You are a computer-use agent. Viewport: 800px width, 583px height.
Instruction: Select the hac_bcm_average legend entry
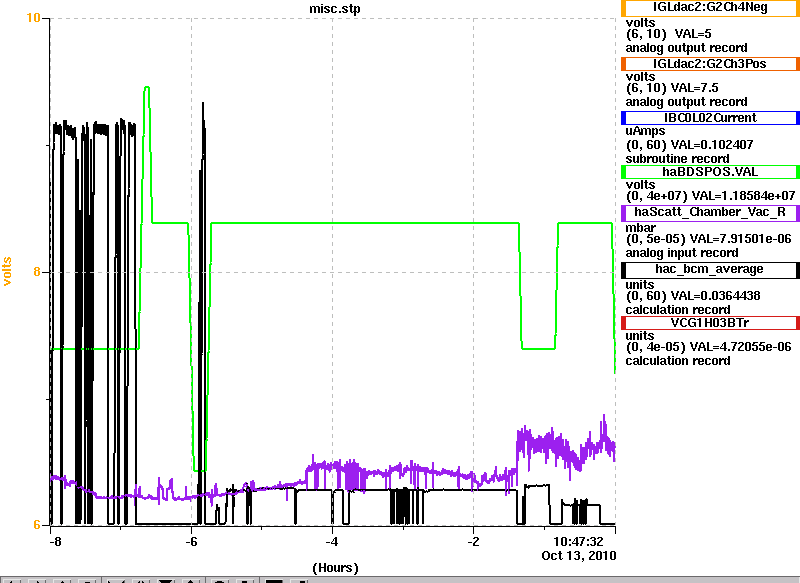(x=710, y=270)
